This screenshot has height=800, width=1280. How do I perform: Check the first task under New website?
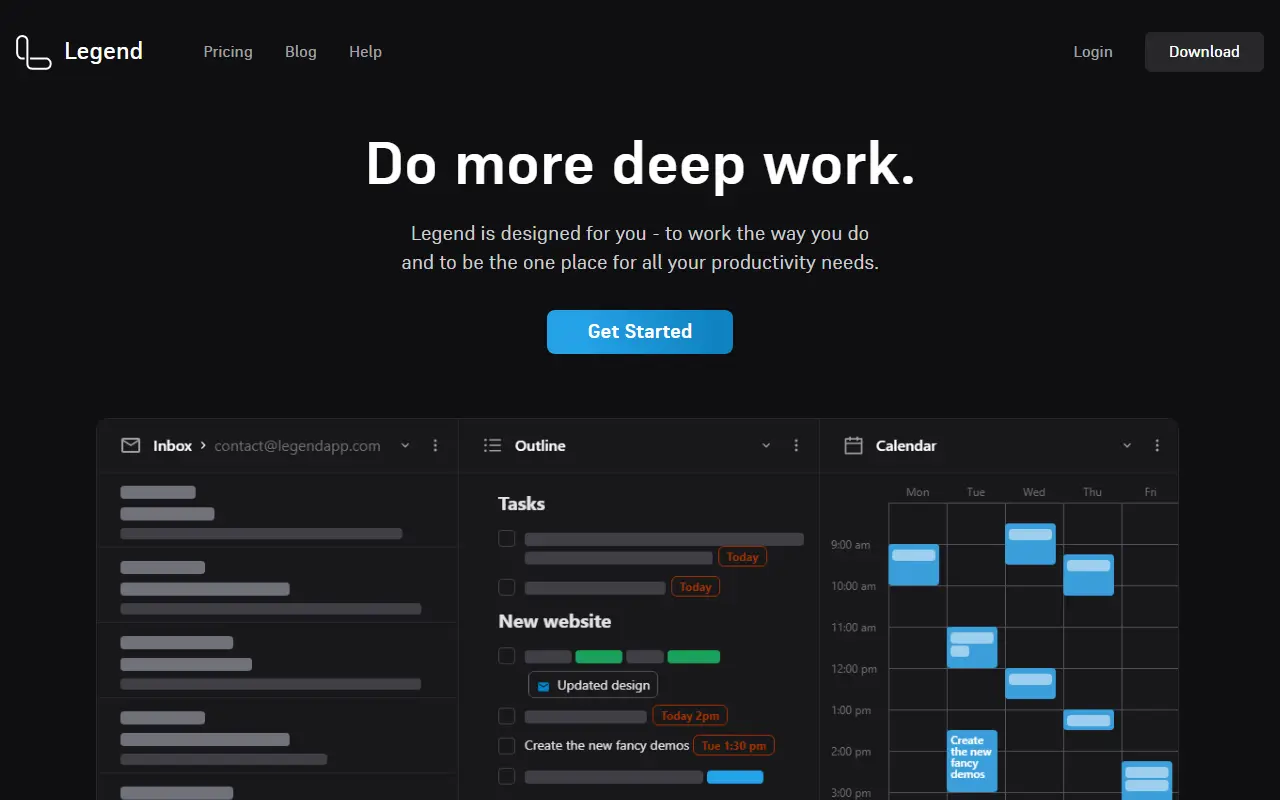coord(507,656)
